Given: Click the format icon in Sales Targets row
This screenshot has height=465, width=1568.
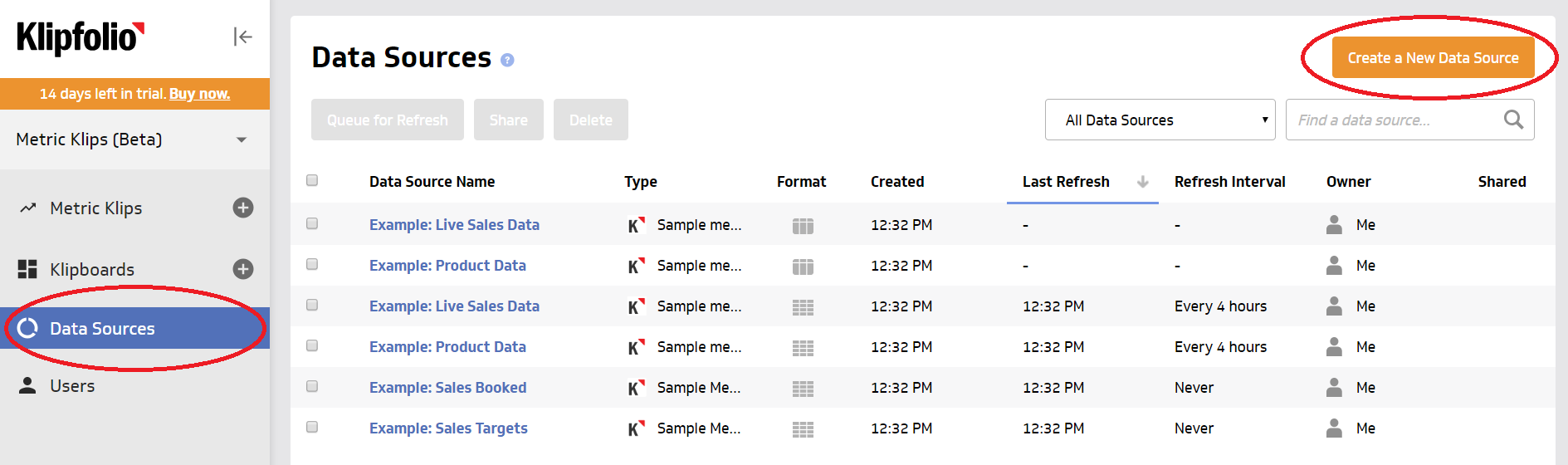Looking at the screenshot, I should click(803, 429).
